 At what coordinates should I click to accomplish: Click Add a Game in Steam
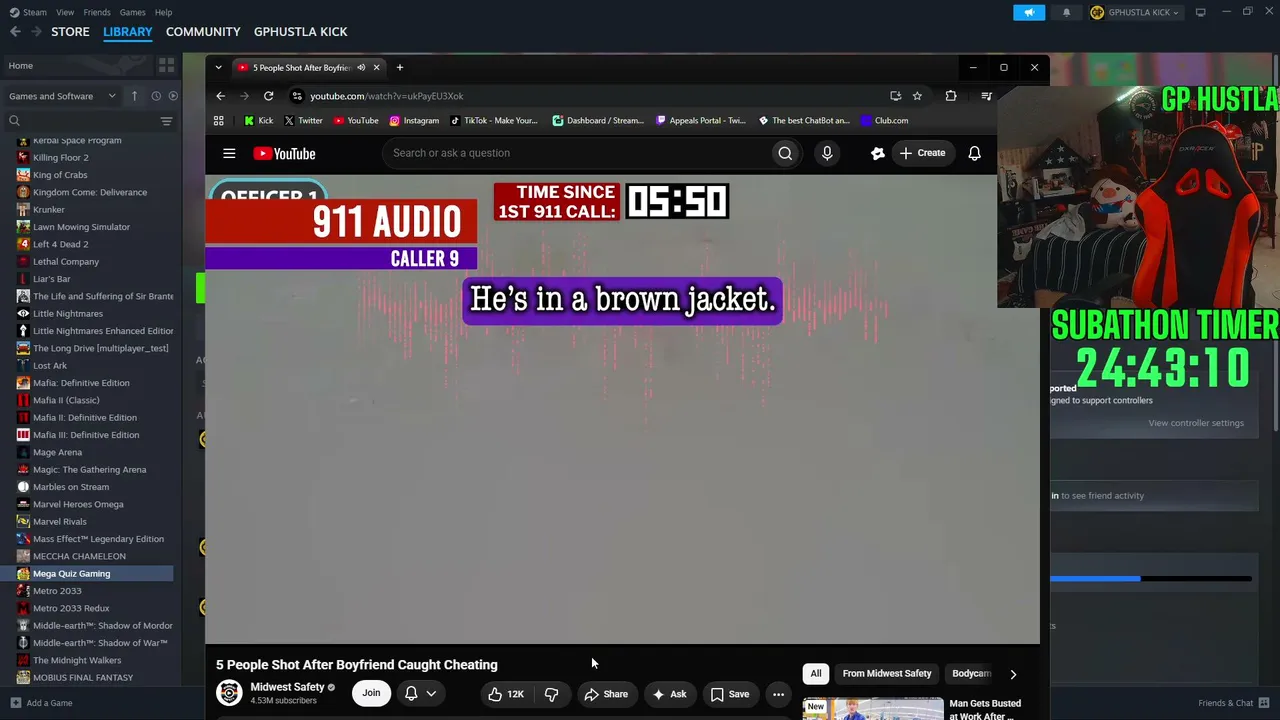click(x=42, y=703)
